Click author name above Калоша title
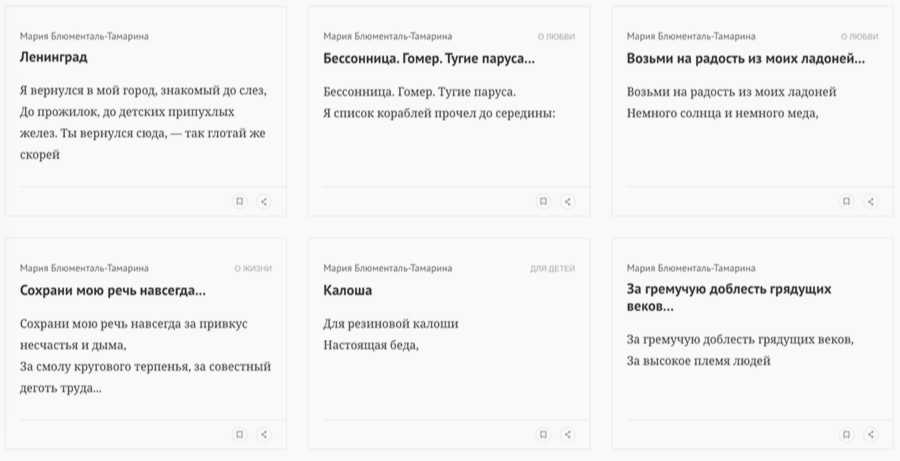900x461 pixels. click(387, 268)
